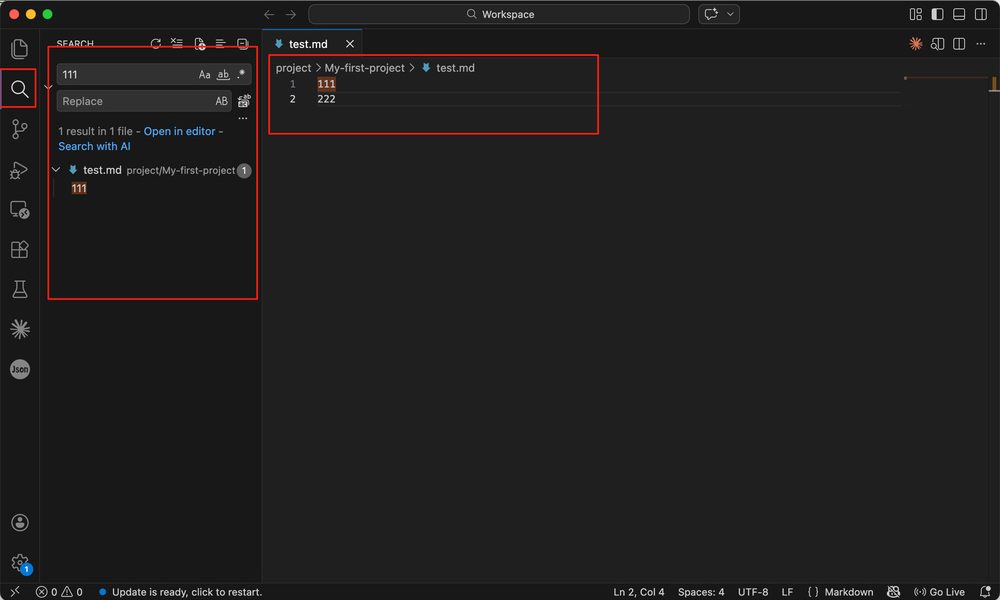Viewport: 1000px width, 600px height.
Task: Clear search results in Search panel
Action: (x=177, y=44)
